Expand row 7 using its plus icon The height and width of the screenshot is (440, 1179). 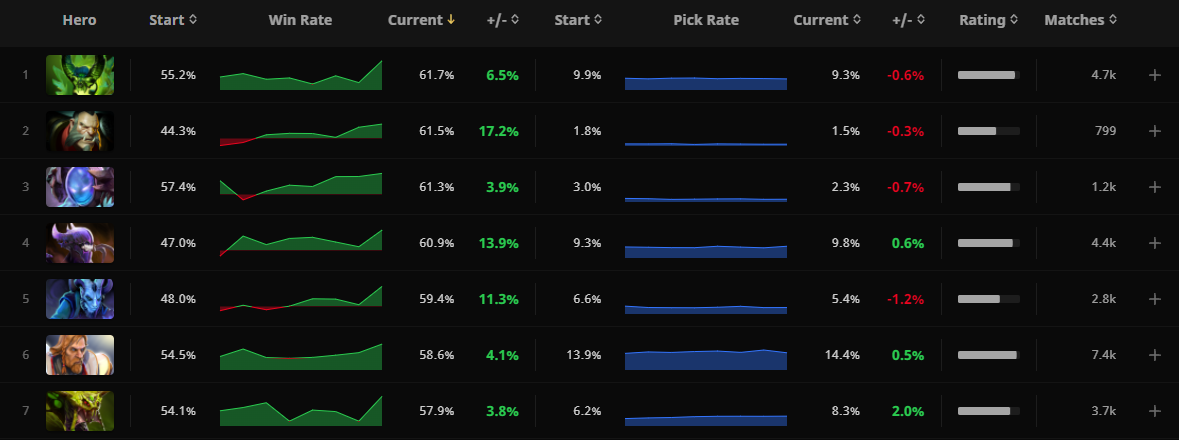pyautogui.click(x=1155, y=411)
